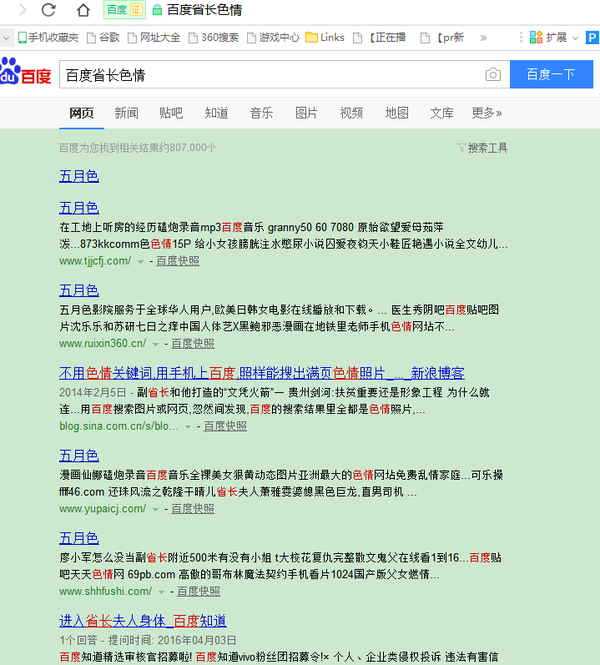Viewport: 600px width, 665px height.
Task: Click the date text 2014年2月5日
Action: (x=92, y=392)
